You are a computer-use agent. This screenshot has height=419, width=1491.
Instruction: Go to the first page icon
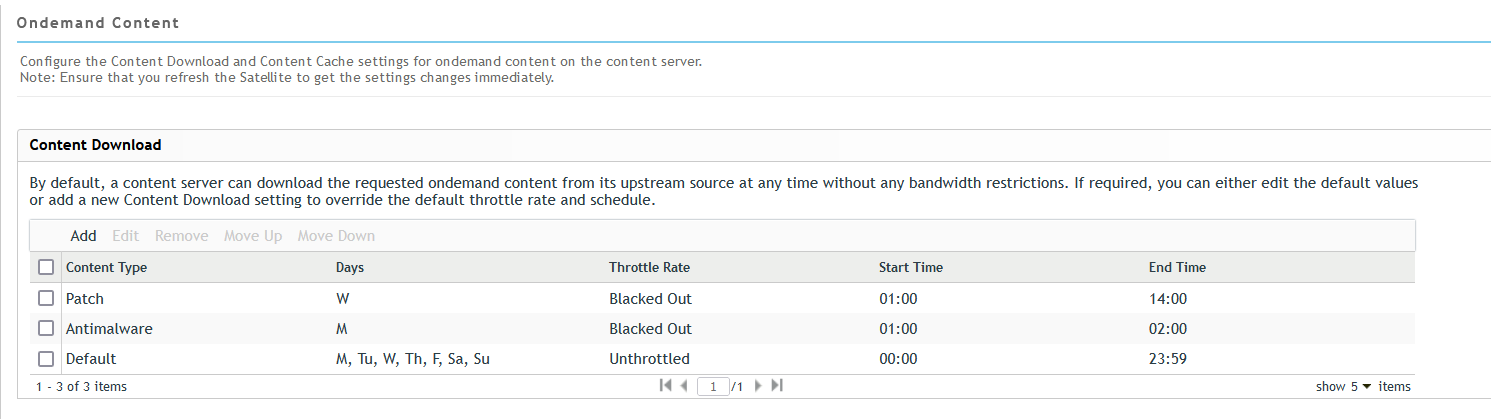click(x=665, y=386)
